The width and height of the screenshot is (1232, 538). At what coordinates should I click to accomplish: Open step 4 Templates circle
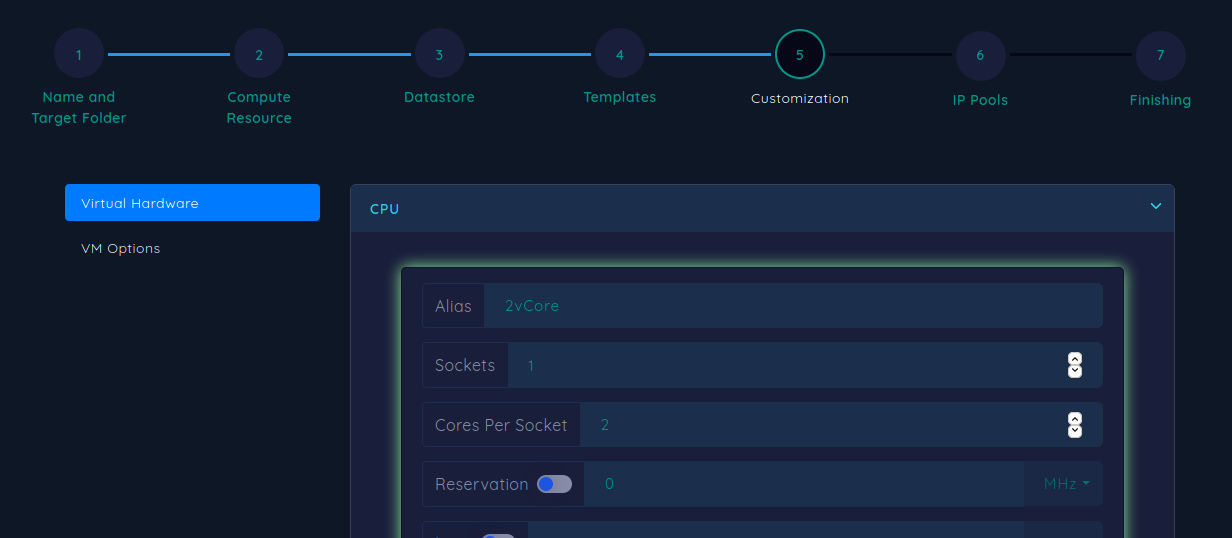pos(620,54)
